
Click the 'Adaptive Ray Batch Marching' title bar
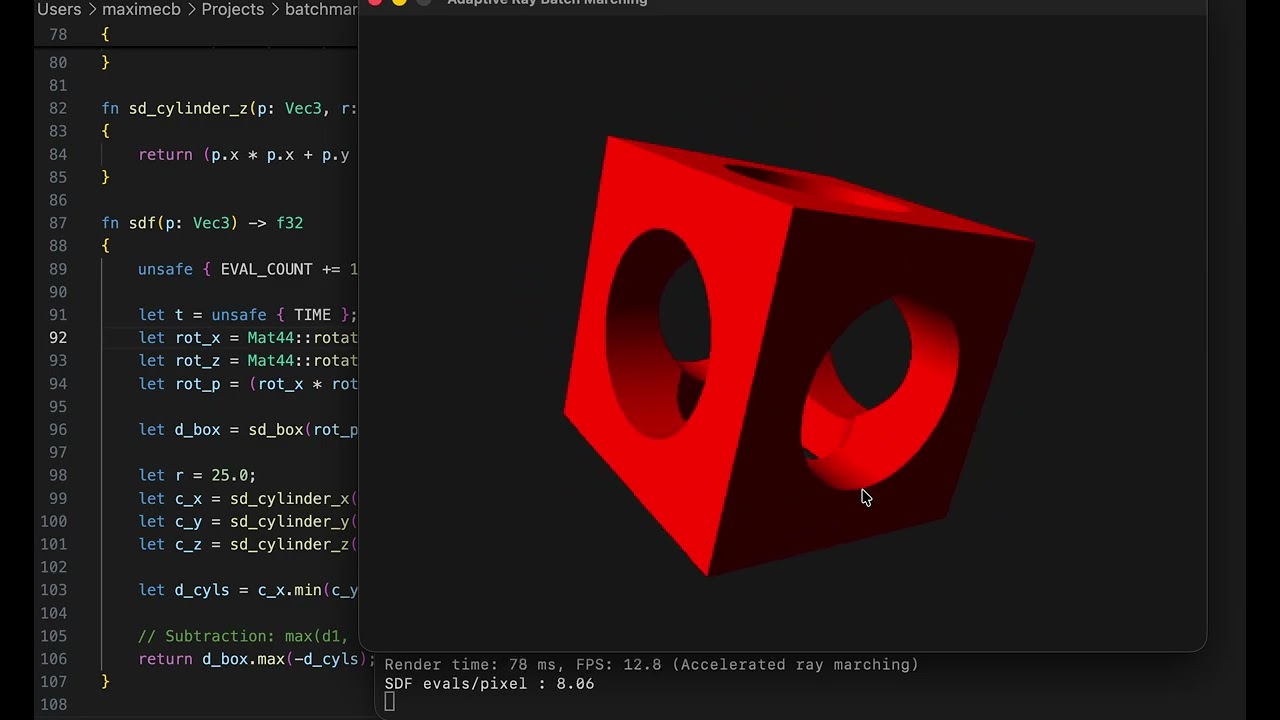pos(547,3)
